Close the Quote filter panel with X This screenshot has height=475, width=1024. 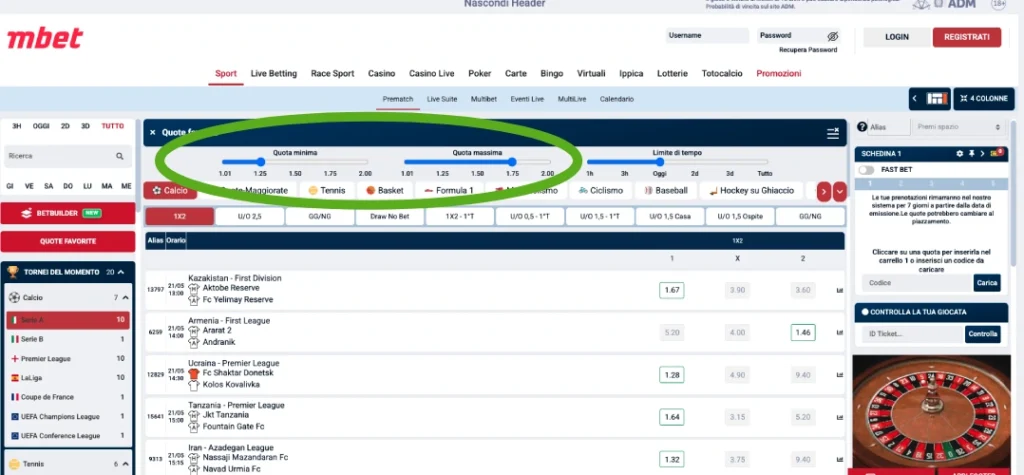tap(153, 133)
